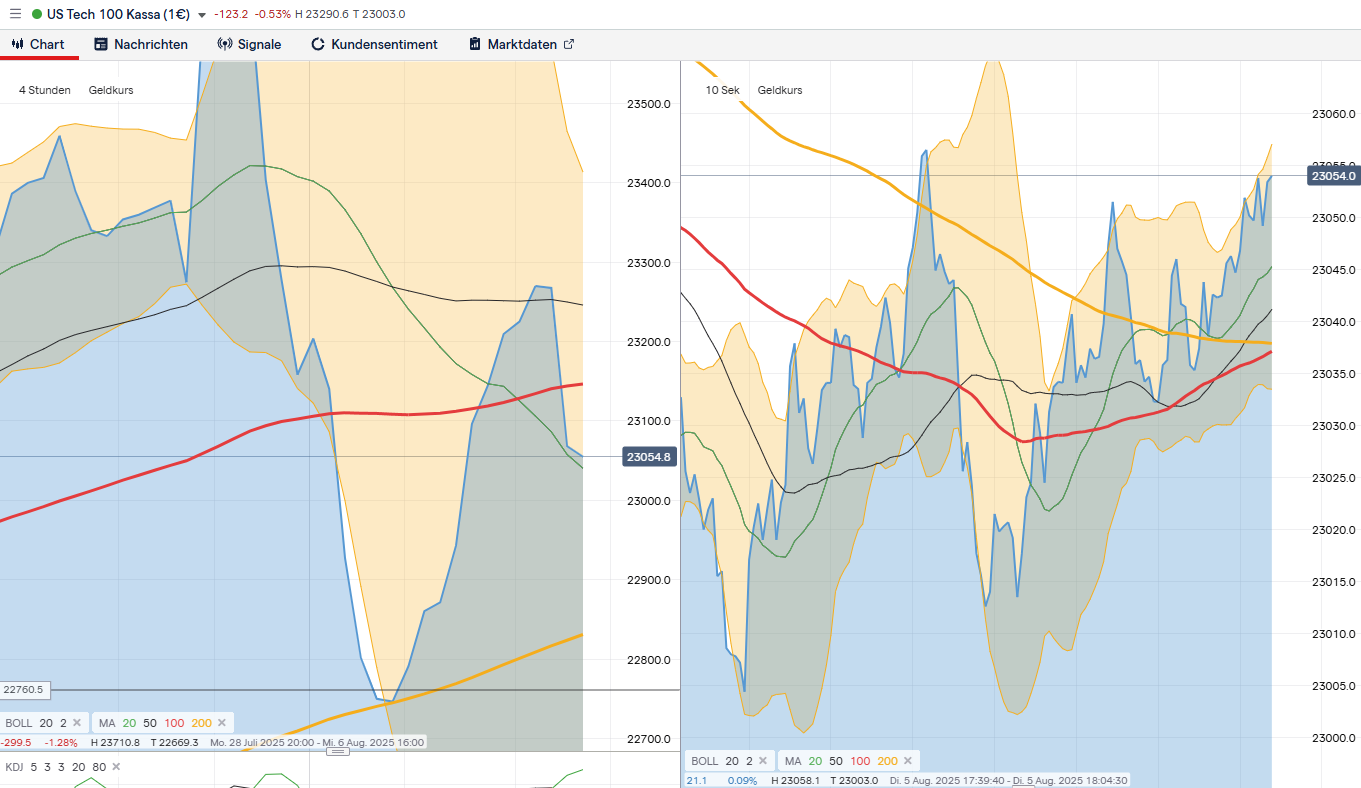Select the red MA 100 value in left chart
The width and height of the screenshot is (1361, 788).
pos(175,722)
